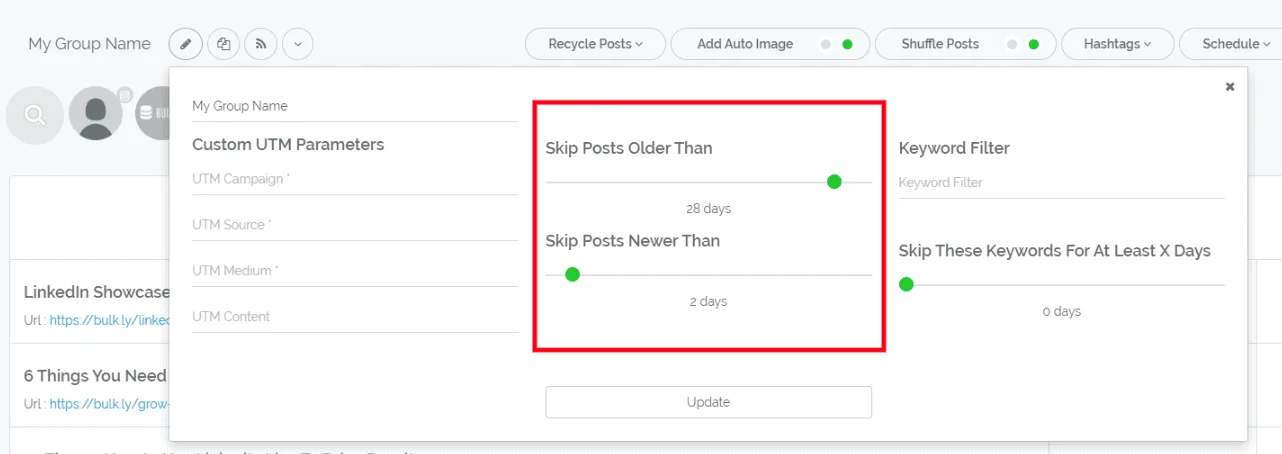Viewport: 1282px width, 454px height.
Task: Click the Skip Posts Newer Than slider handle
Action: tap(572, 274)
